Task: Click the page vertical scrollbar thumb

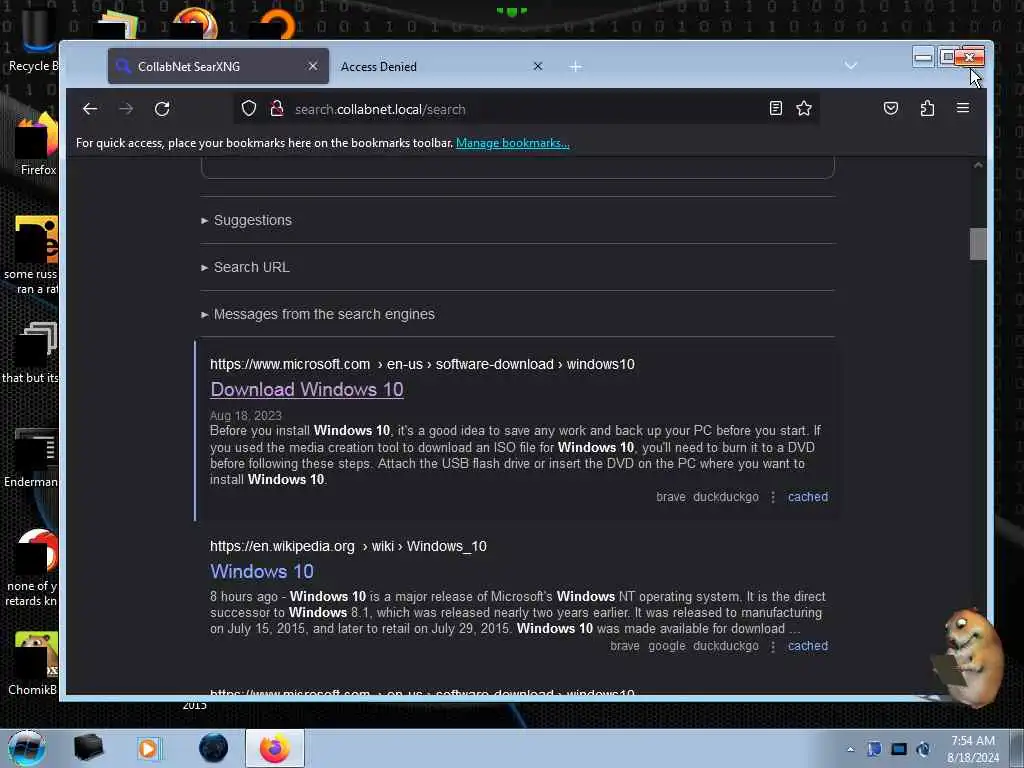Action: [x=978, y=244]
